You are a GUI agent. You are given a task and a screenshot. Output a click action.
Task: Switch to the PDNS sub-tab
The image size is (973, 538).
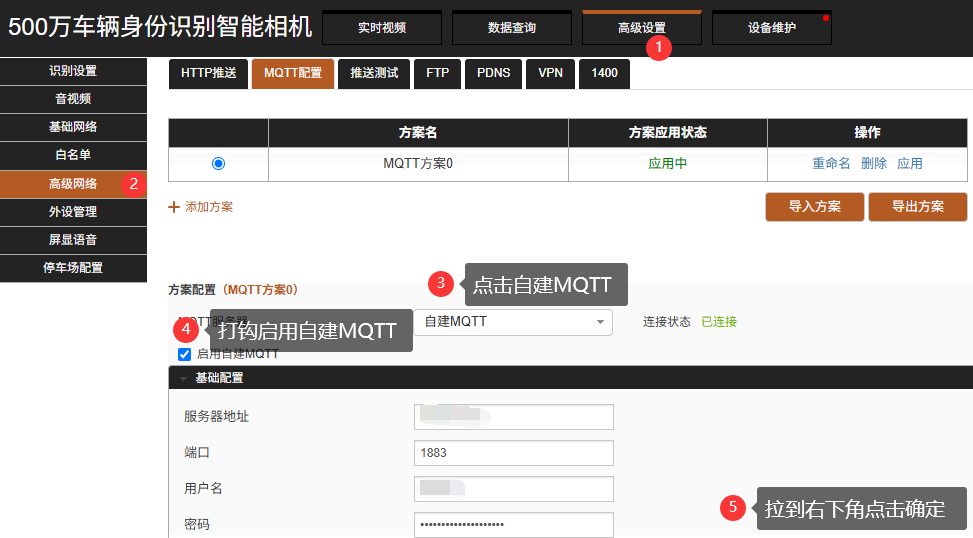click(x=493, y=73)
